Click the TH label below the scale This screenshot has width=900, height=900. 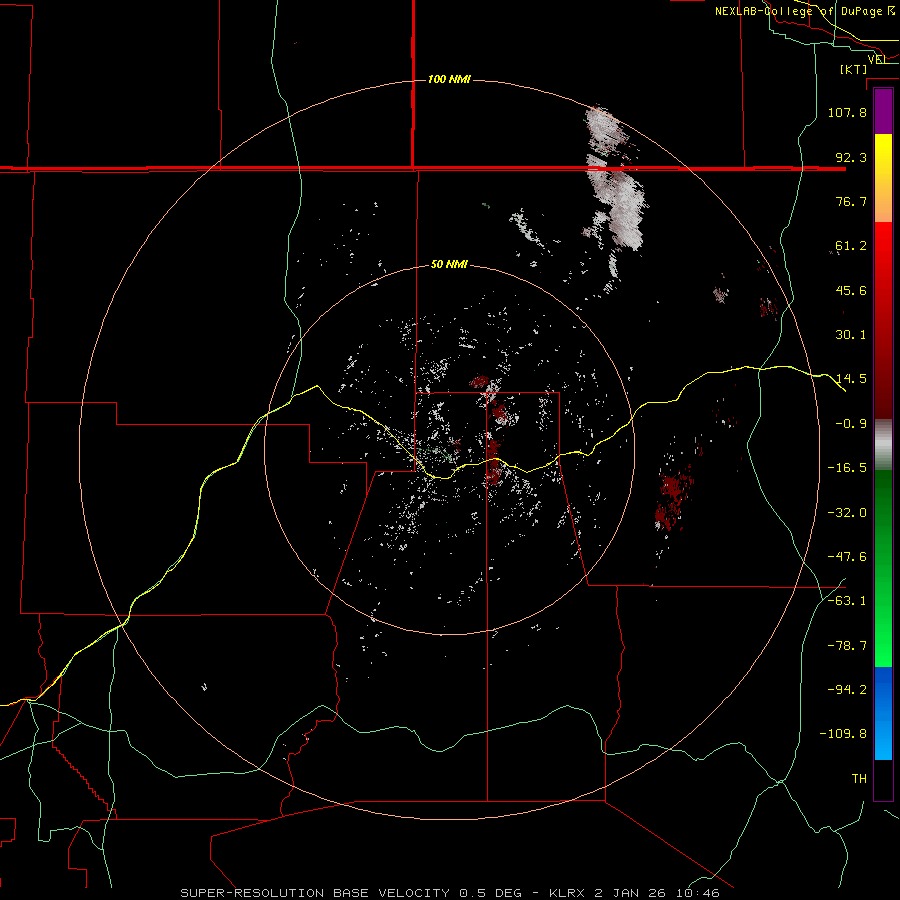[x=859, y=779]
